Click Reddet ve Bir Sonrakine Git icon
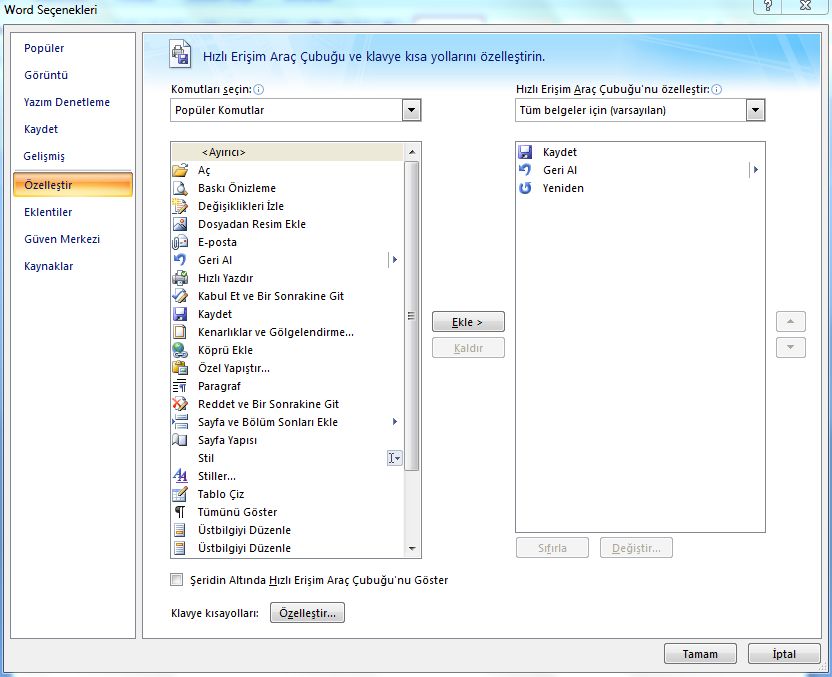 coord(180,404)
